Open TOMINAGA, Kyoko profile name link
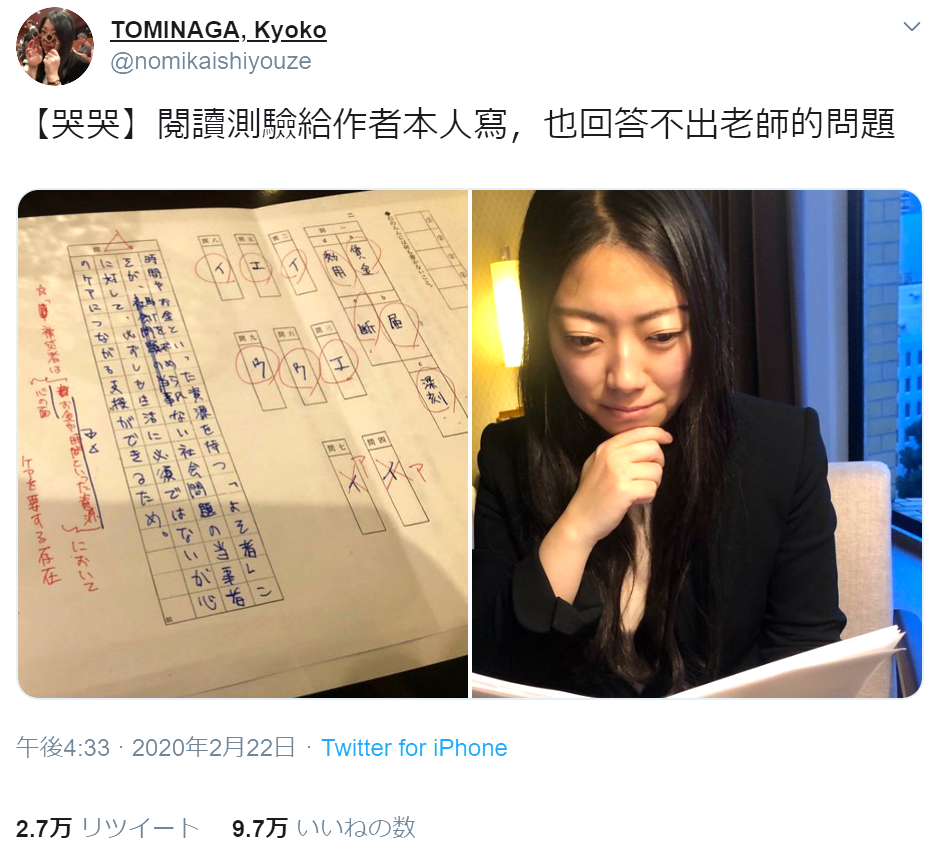 (219, 29)
